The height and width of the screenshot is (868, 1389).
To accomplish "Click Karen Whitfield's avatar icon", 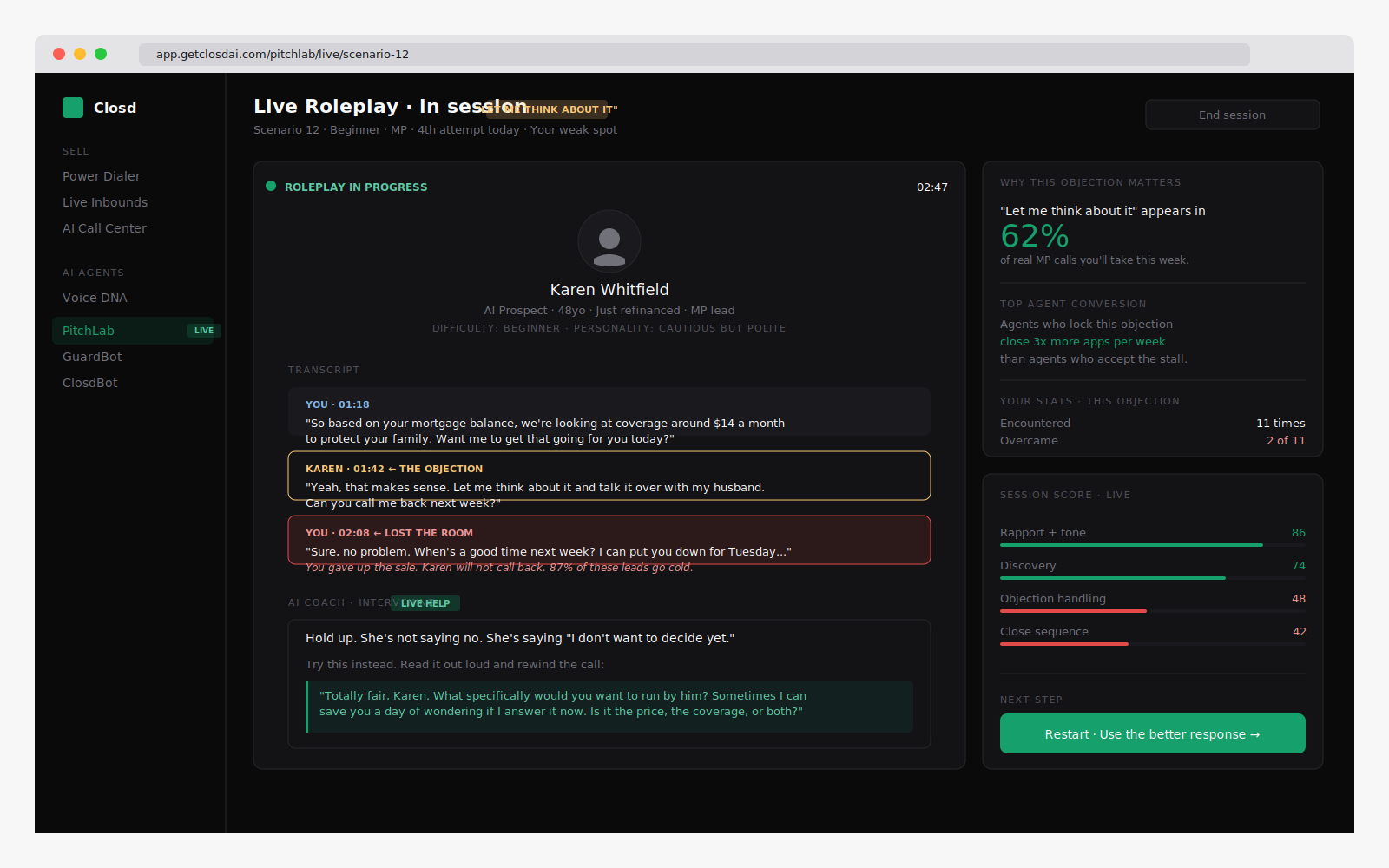I will click(609, 242).
